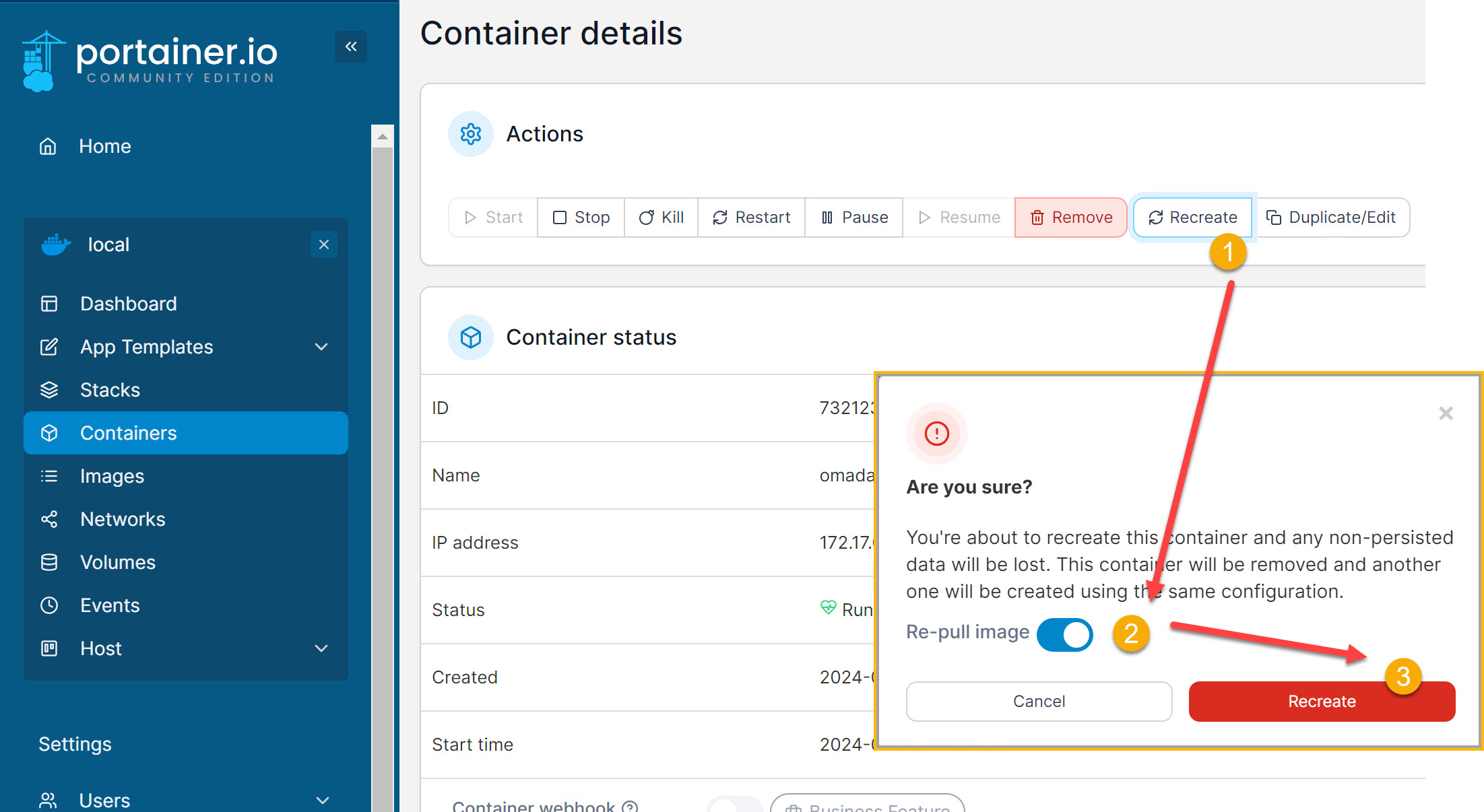The width and height of the screenshot is (1484, 812).
Task: Cancel the recreate dialog
Action: pyautogui.click(x=1039, y=701)
